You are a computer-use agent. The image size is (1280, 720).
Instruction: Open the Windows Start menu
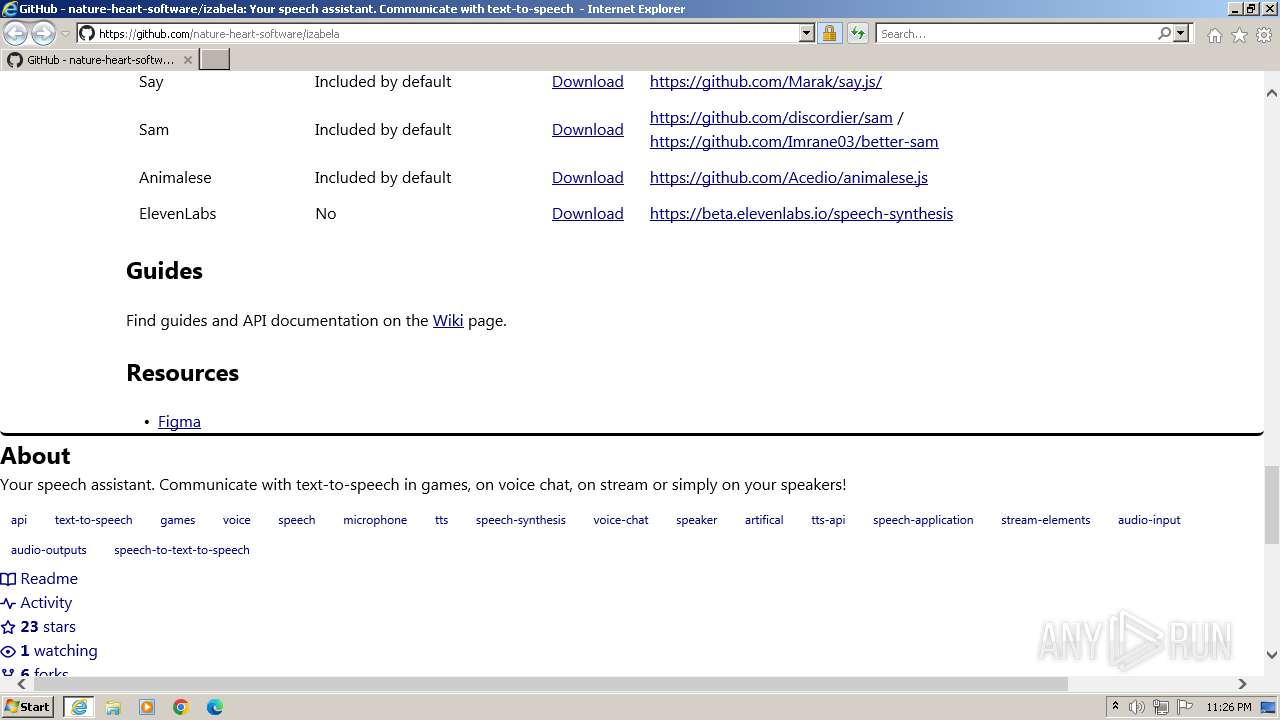click(28, 707)
